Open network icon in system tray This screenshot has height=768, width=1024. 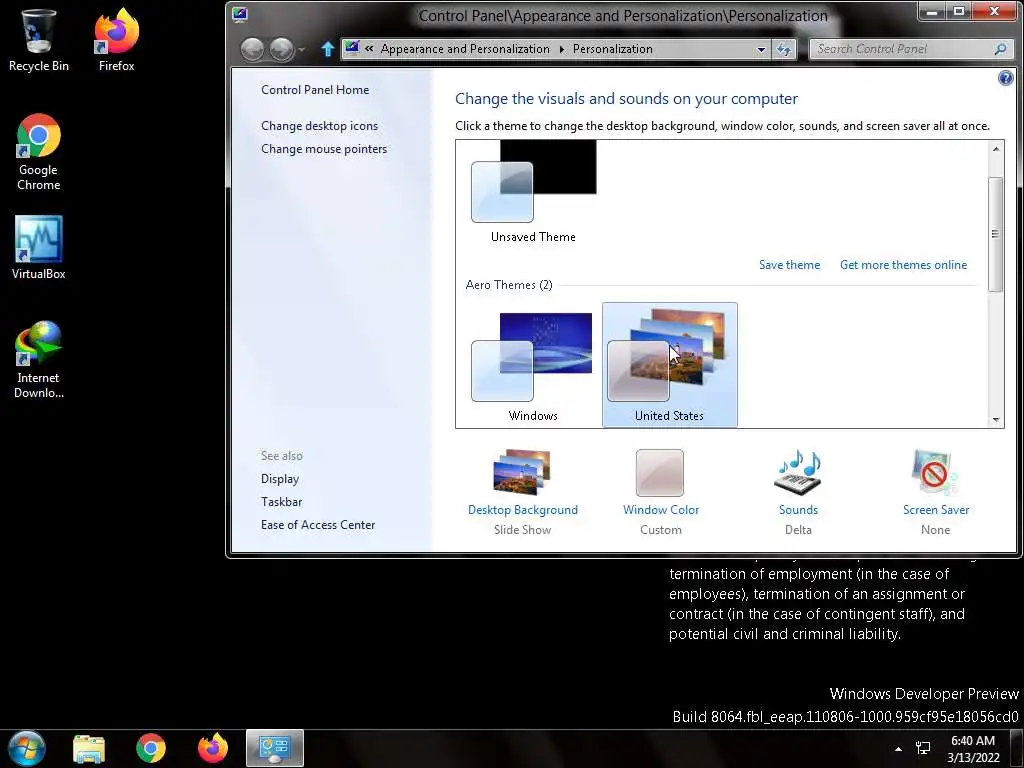(923, 748)
